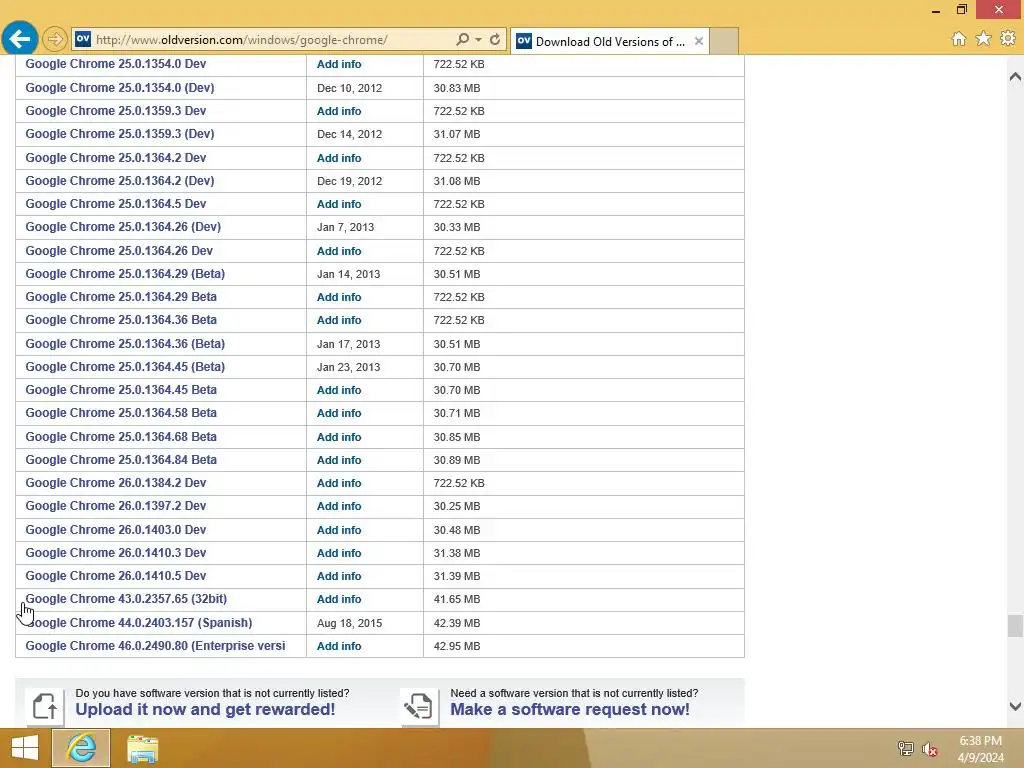
Task: Open Google Chrome 25.0.1364.2 (Dev) link
Action: pos(120,181)
